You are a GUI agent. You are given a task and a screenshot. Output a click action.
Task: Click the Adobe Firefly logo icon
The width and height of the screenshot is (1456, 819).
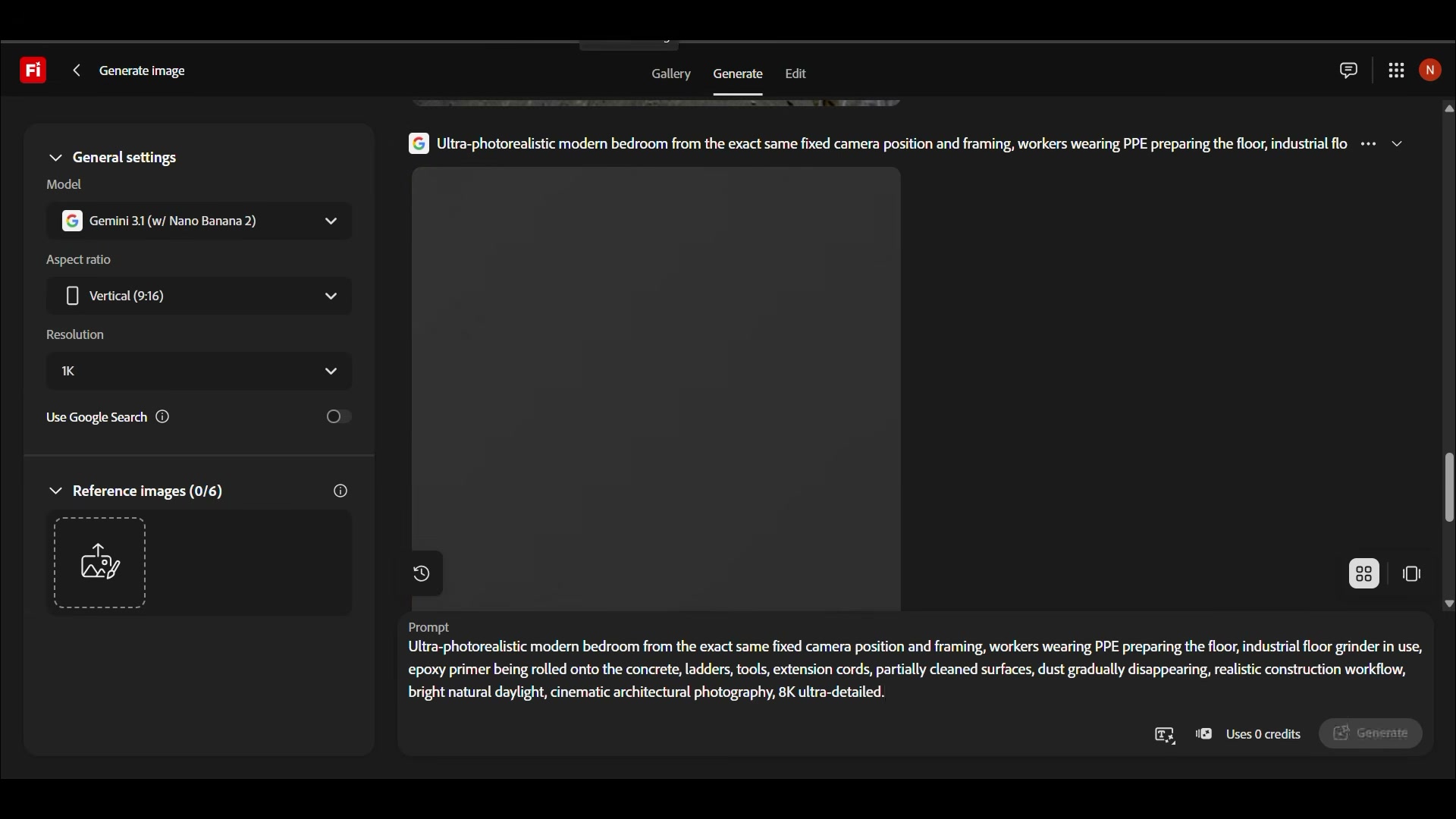(33, 71)
